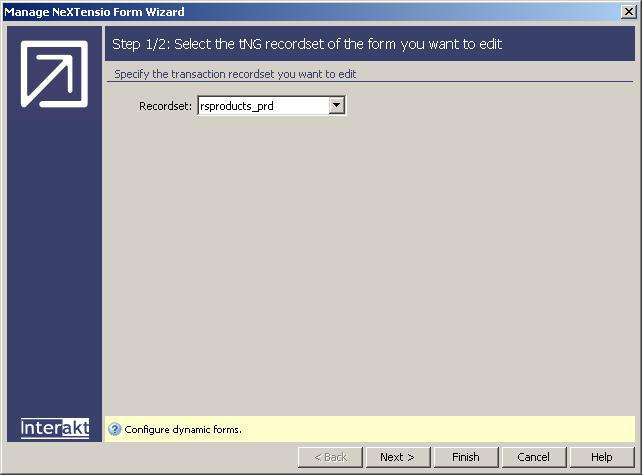
Task: Click the arrow logo in the sidebar
Action: point(54,73)
